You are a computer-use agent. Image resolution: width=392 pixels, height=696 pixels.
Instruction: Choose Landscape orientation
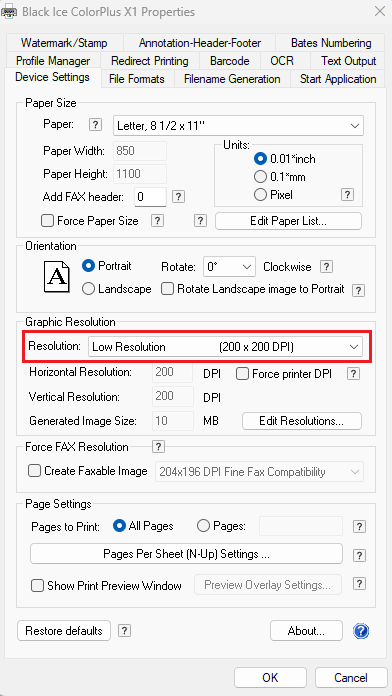point(88,289)
